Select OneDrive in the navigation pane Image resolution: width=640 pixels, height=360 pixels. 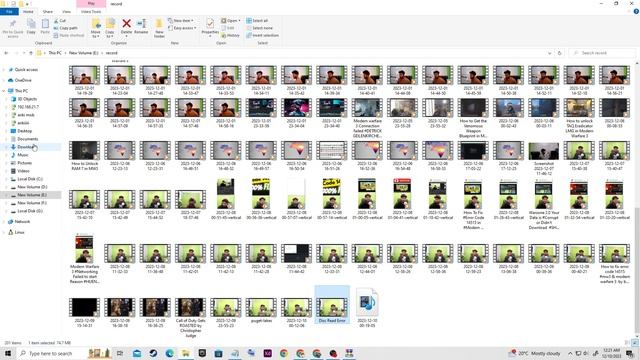click(x=23, y=80)
